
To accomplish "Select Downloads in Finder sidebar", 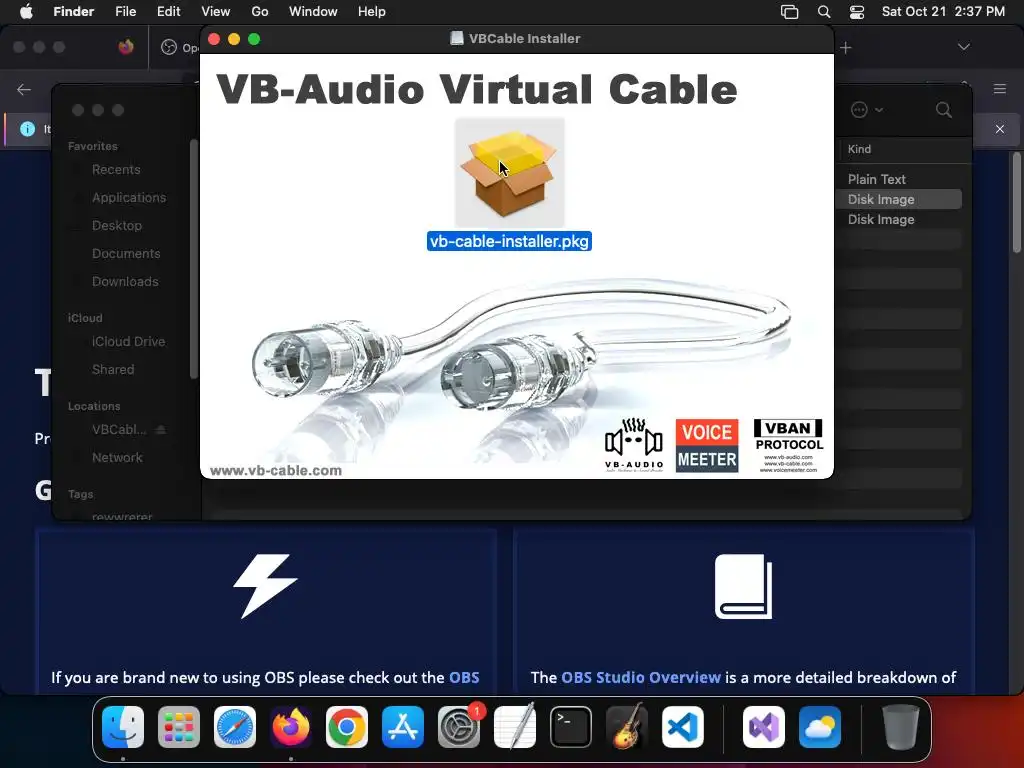I will click(x=125, y=281).
